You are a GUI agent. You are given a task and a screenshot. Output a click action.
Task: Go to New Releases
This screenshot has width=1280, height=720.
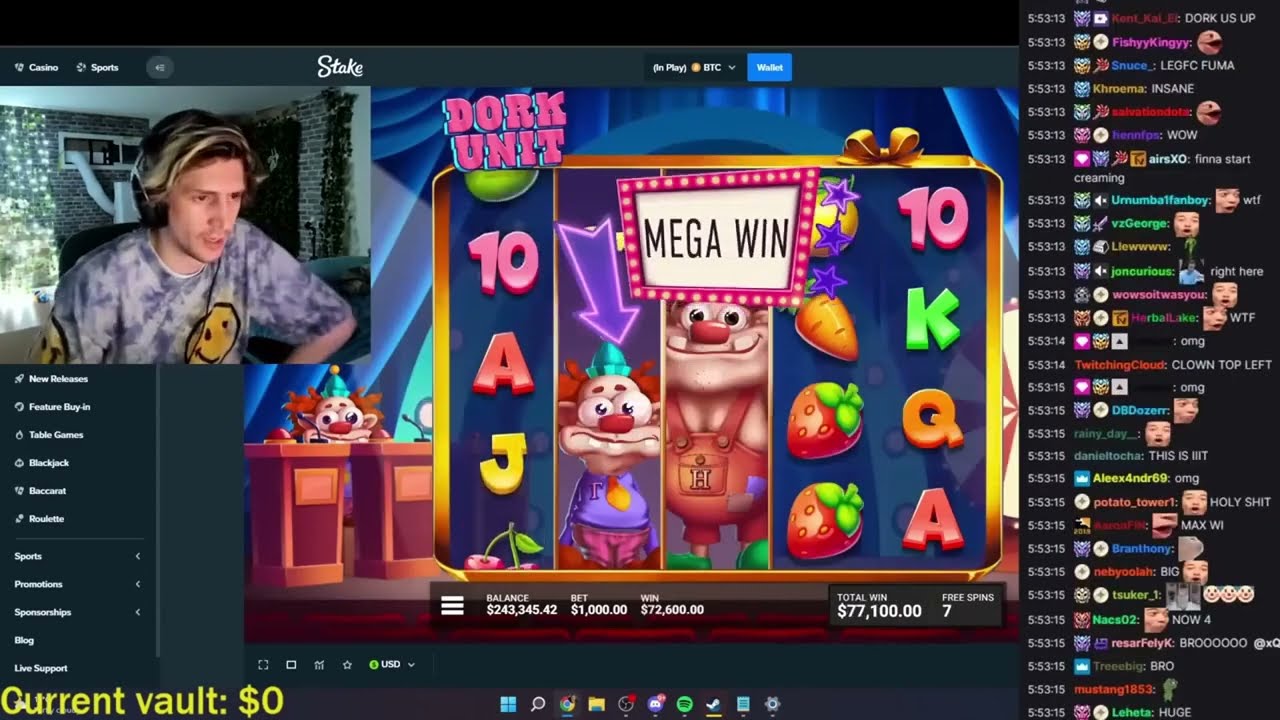click(51, 379)
